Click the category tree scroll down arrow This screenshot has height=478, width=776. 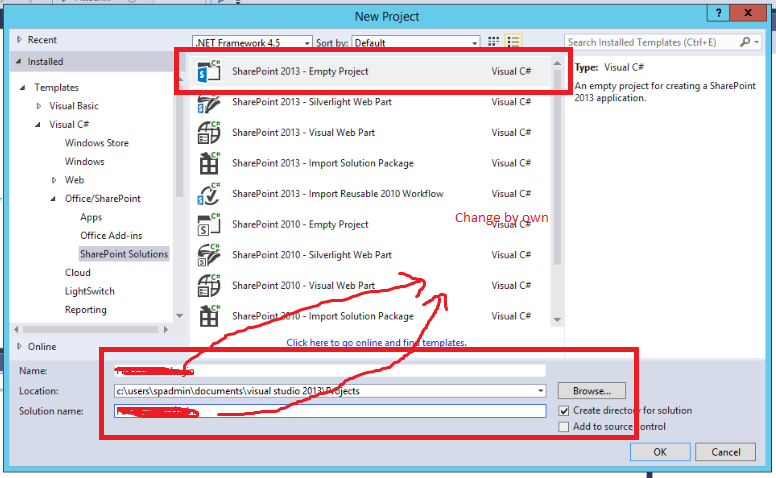pos(180,316)
